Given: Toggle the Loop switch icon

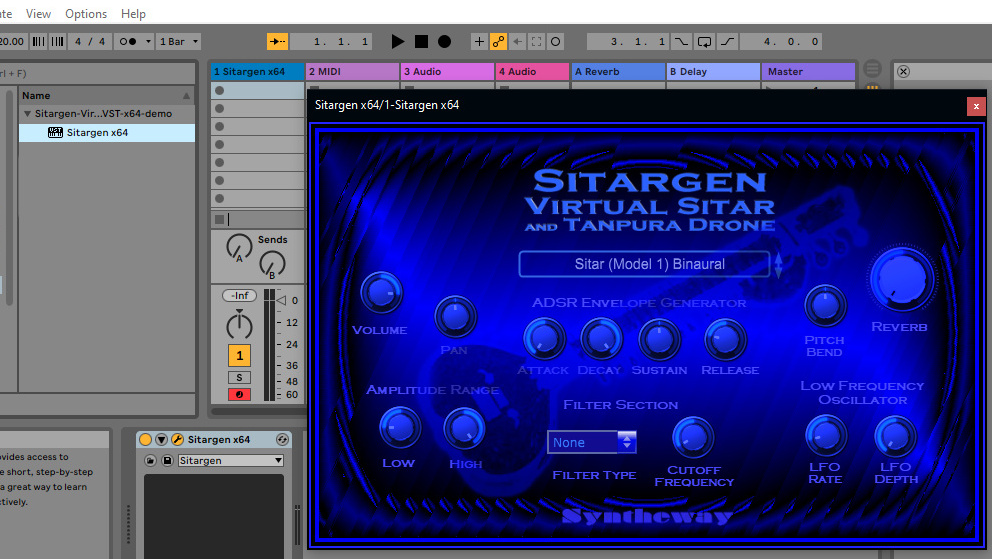Looking at the screenshot, I should [704, 42].
